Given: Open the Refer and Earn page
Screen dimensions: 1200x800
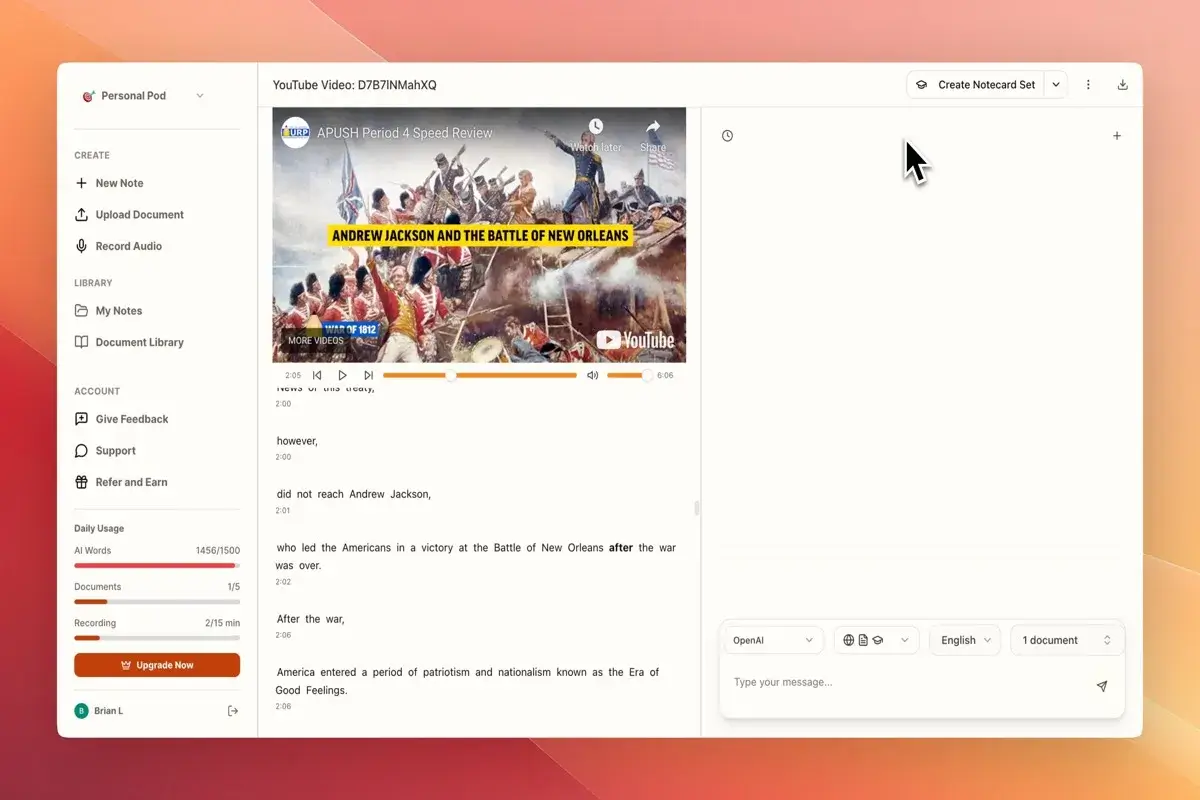Looking at the screenshot, I should 131,482.
